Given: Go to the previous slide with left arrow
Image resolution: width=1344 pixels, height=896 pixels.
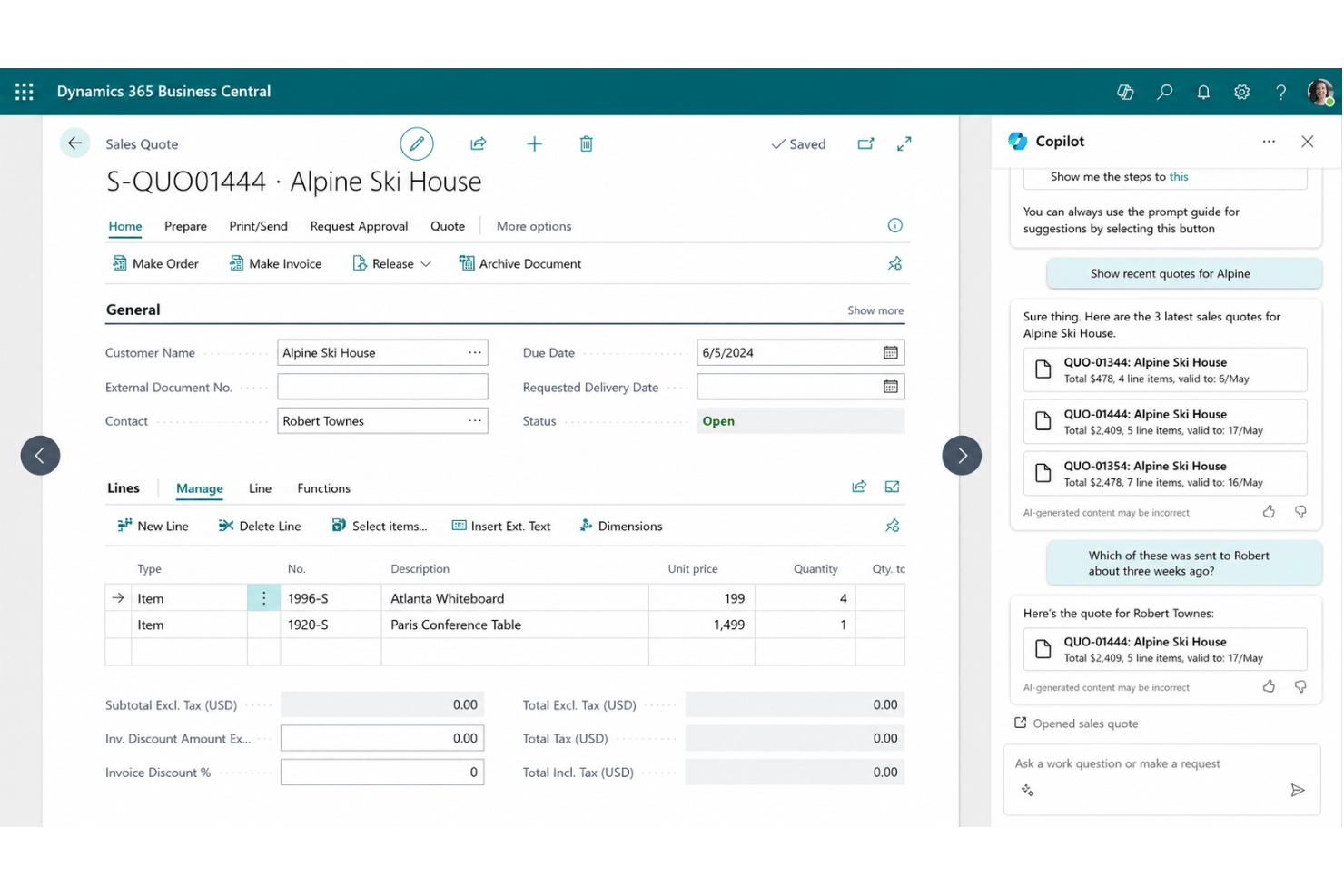Looking at the screenshot, I should point(40,456).
